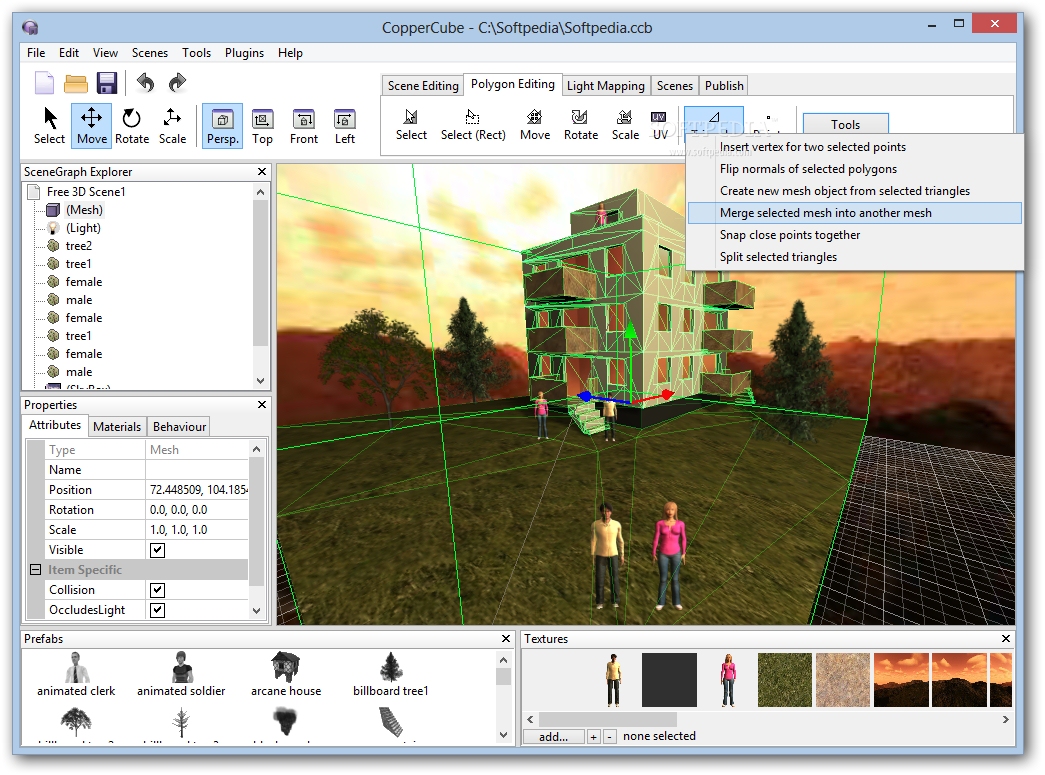The width and height of the screenshot is (1045, 775).
Task: Switch to Top camera view
Action: tap(263, 125)
